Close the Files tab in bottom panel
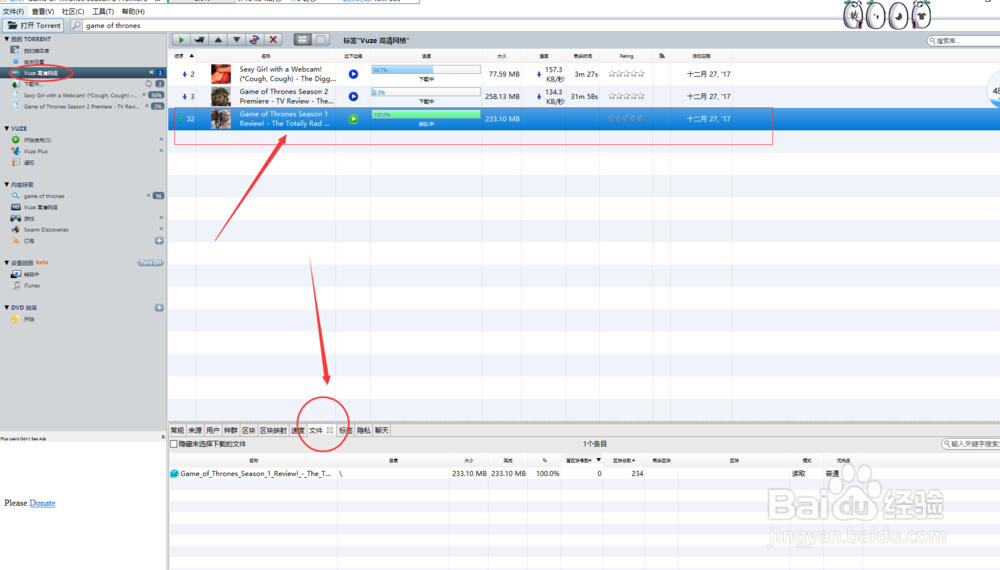The width and height of the screenshot is (1000, 570). (330, 430)
